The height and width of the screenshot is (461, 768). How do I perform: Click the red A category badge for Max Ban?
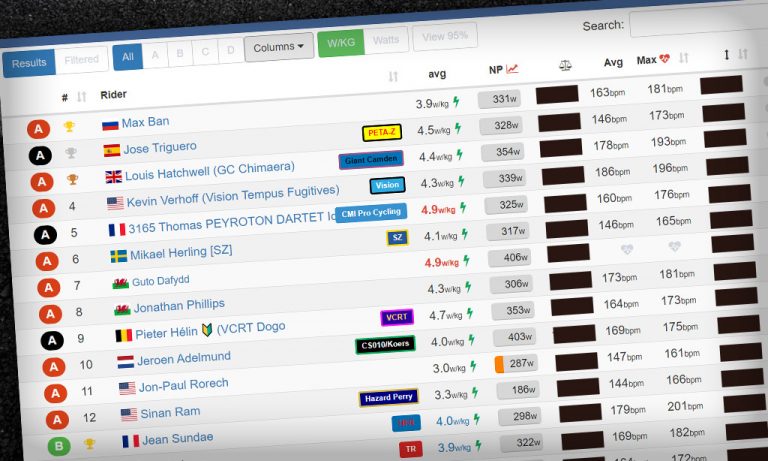pos(40,129)
